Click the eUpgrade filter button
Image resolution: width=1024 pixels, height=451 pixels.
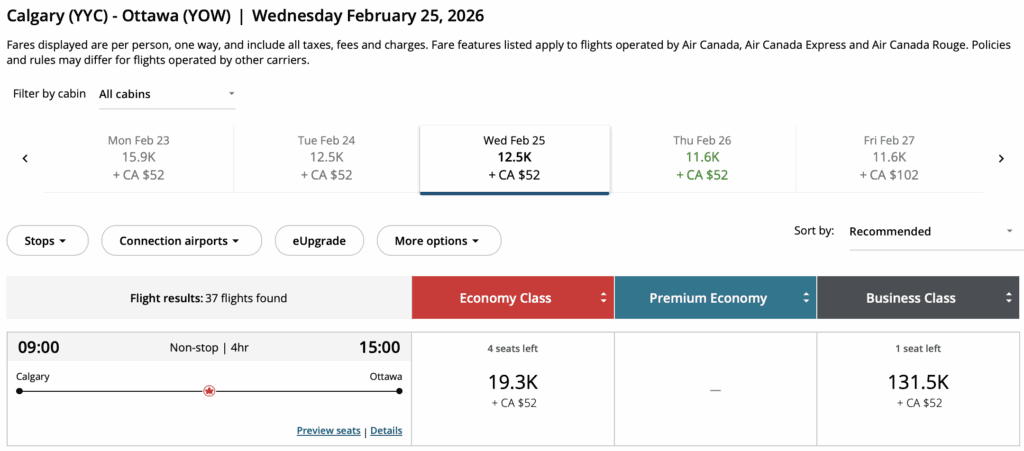(319, 241)
